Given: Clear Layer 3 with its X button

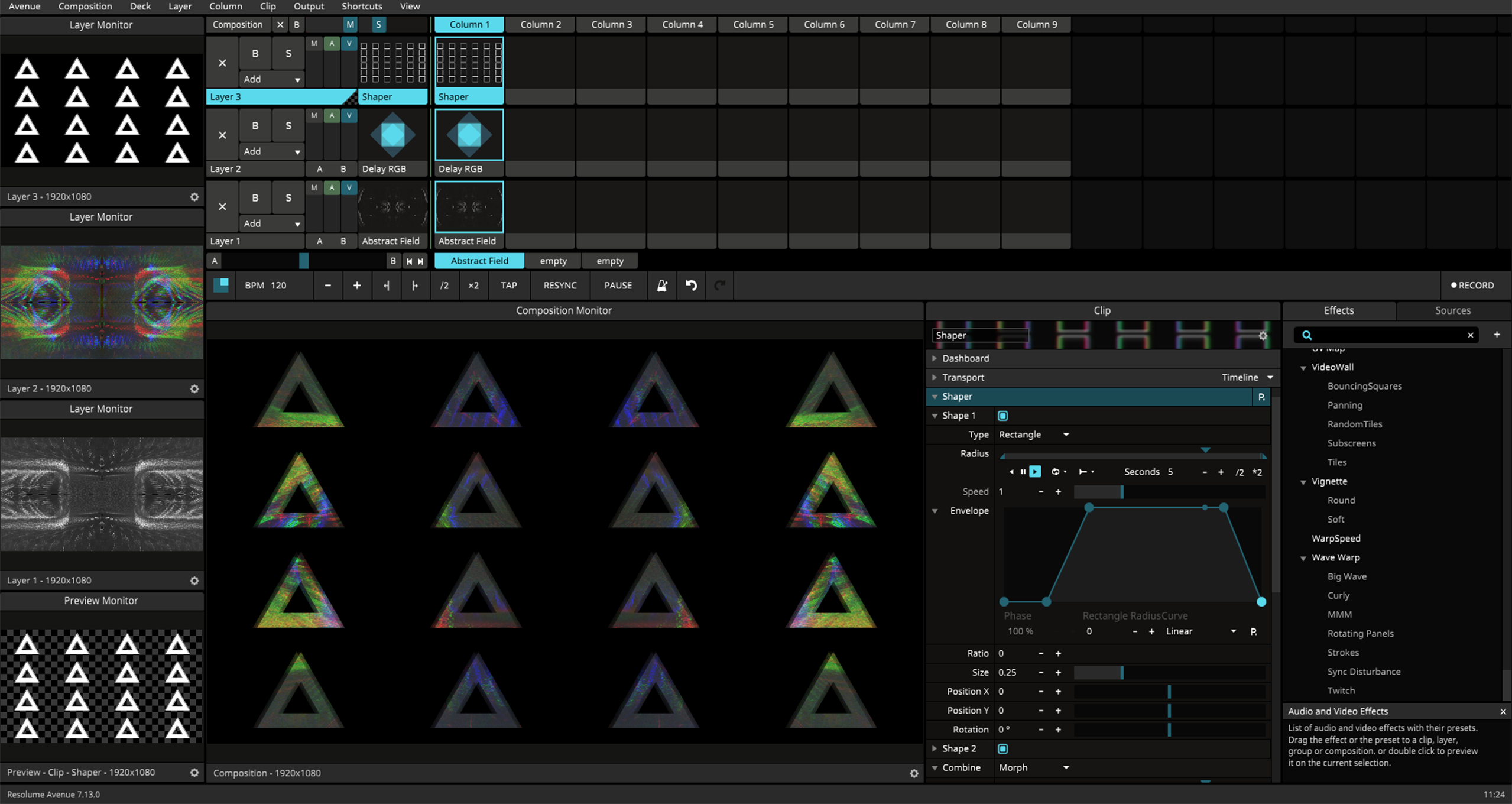Looking at the screenshot, I should point(222,63).
